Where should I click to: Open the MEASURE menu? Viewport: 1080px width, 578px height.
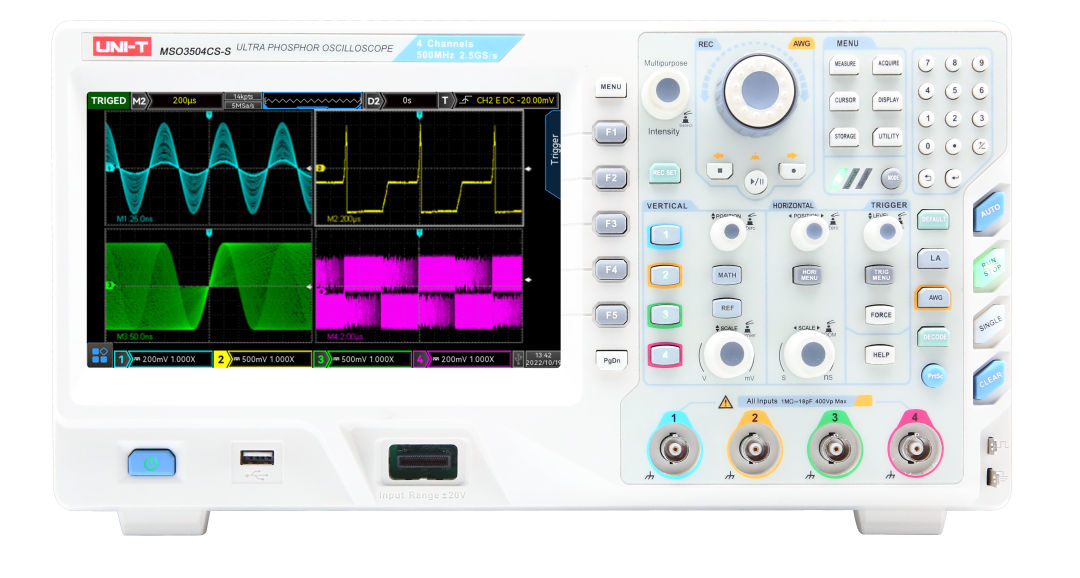click(x=843, y=64)
